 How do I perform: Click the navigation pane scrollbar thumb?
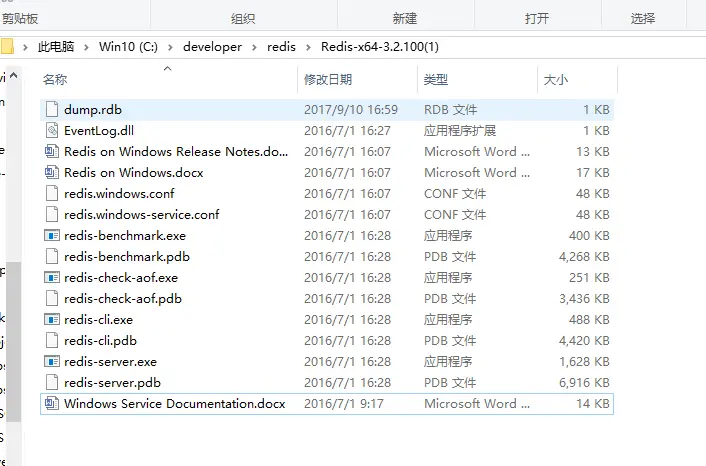tap(14, 341)
